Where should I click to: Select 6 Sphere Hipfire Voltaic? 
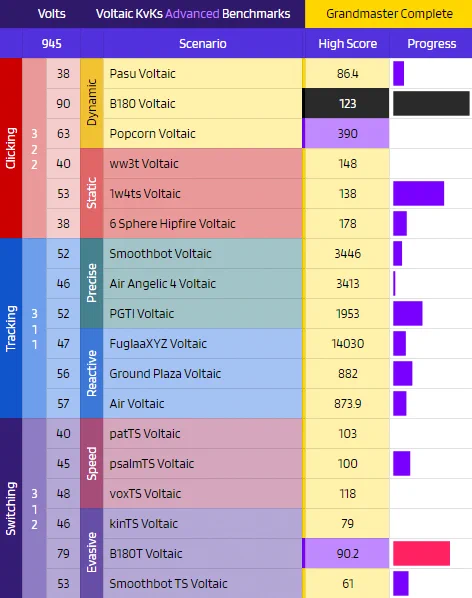[172, 223]
